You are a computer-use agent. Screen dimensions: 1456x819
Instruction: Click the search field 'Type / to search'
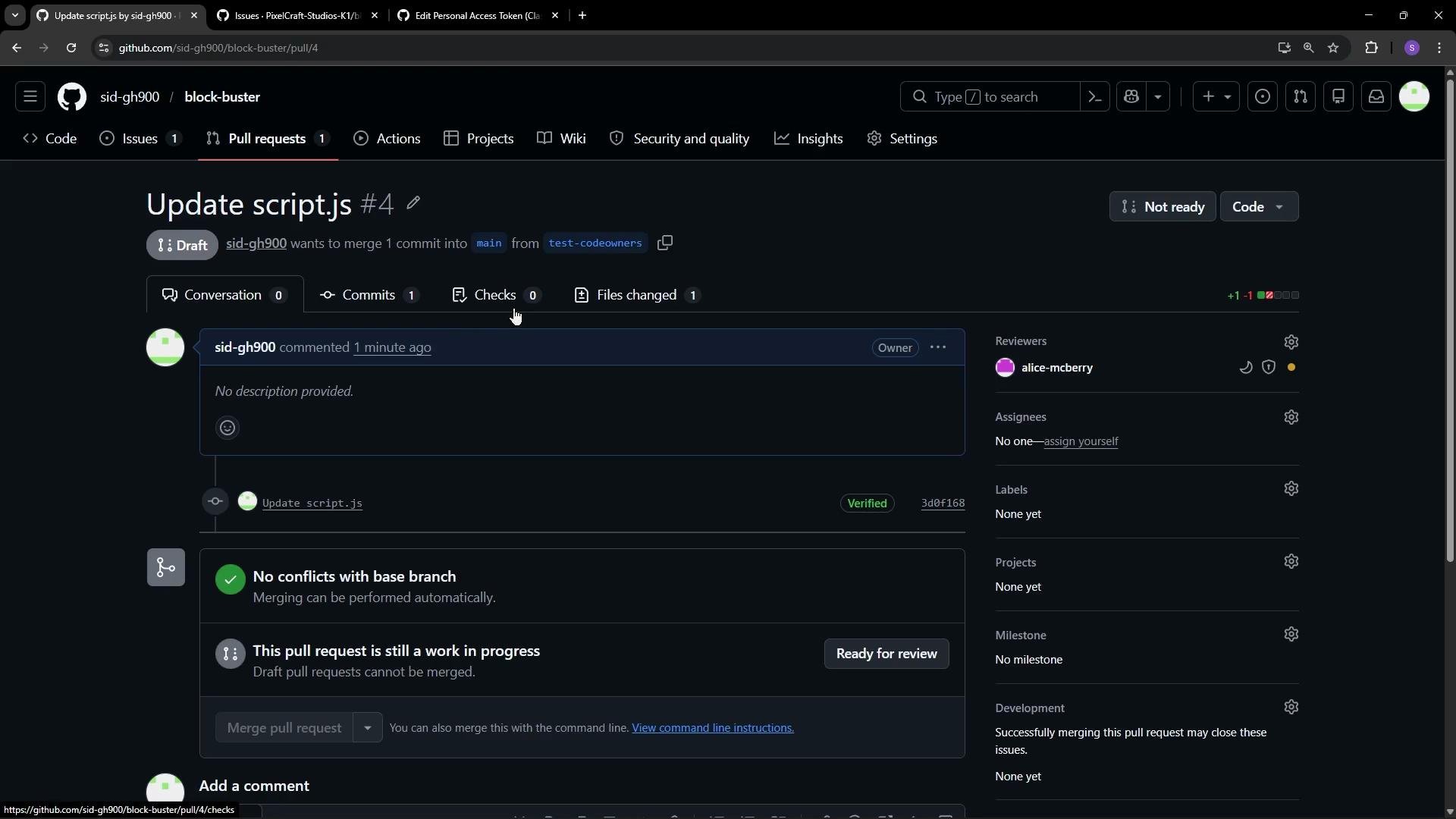[990, 97]
